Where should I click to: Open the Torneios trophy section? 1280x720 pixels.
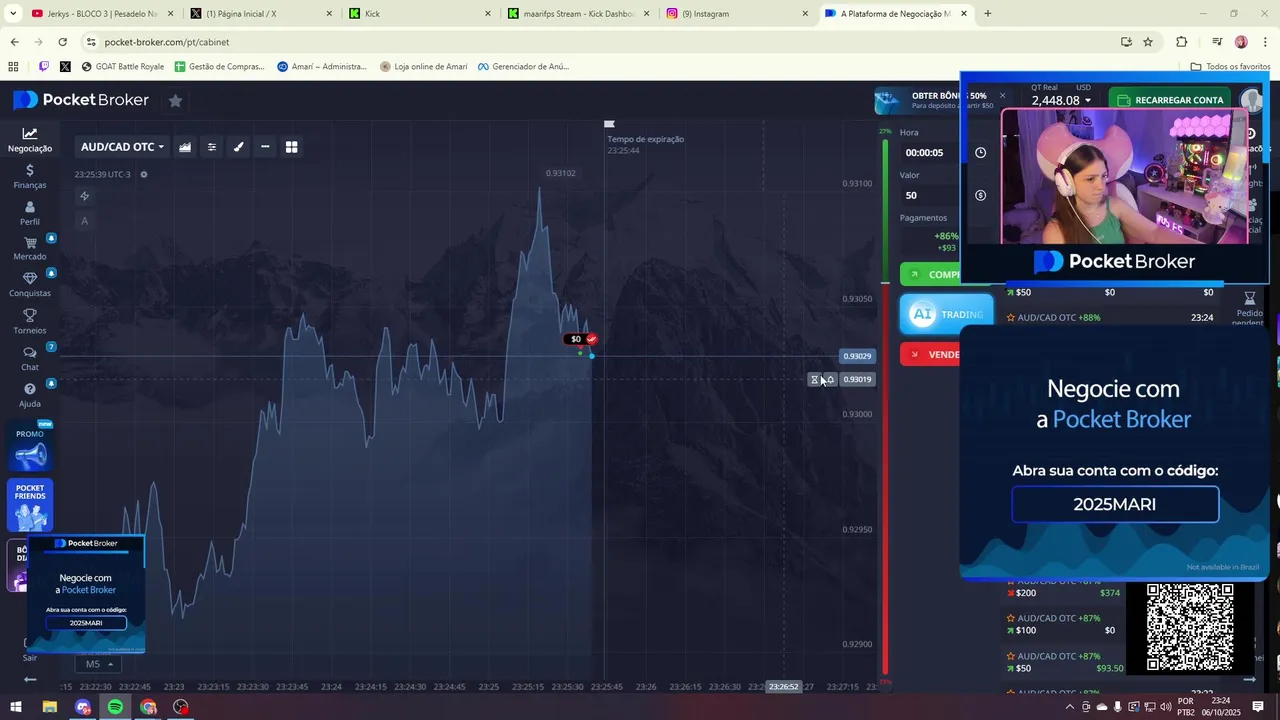(30, 322)
